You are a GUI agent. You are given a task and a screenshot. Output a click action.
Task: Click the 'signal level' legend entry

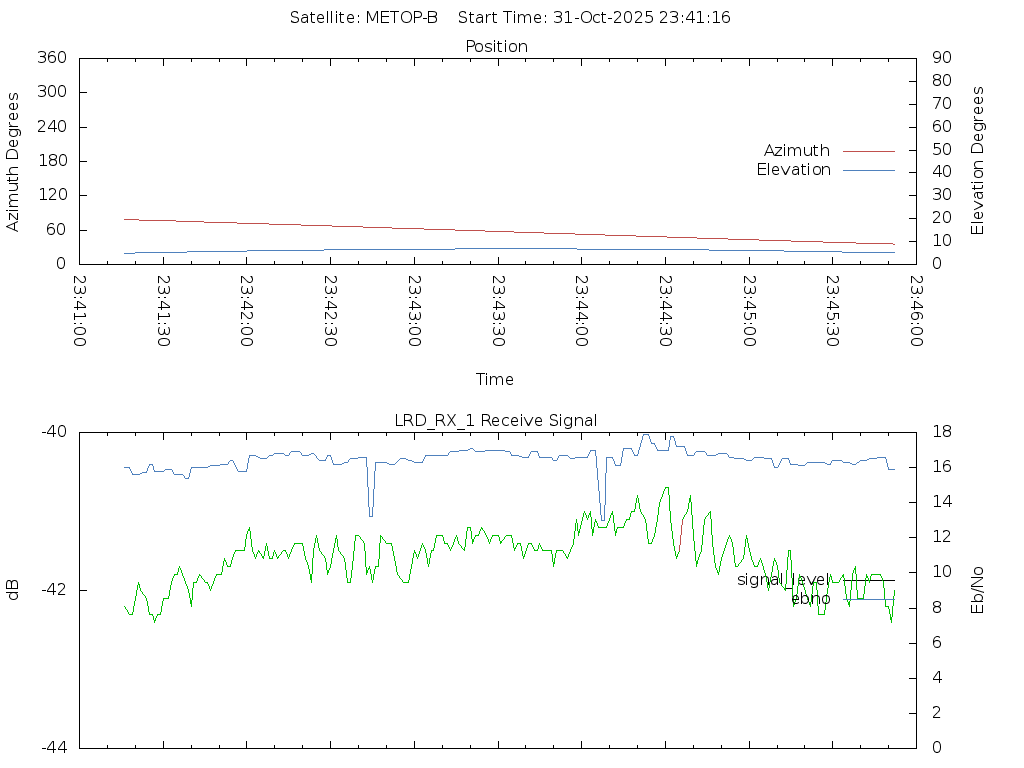[782, 580]
